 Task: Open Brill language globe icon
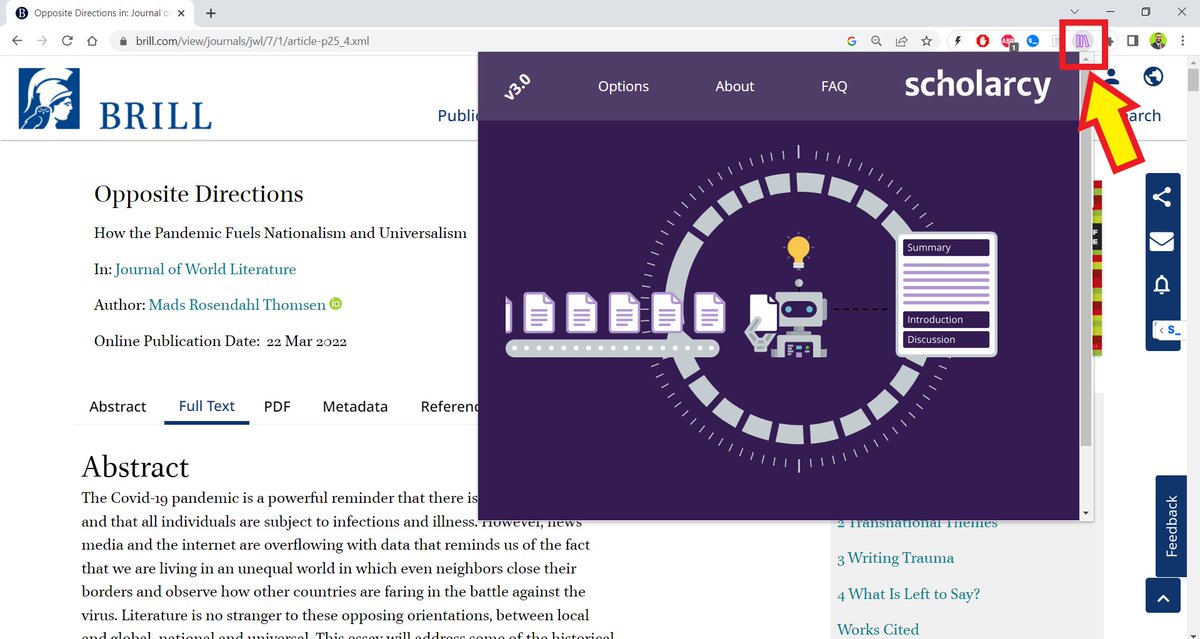point(1153,77)
